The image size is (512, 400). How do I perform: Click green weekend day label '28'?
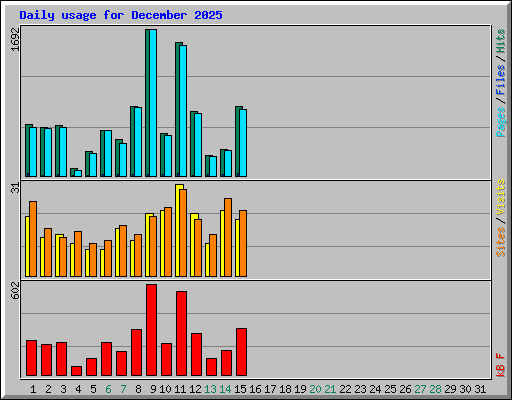click(x=435, y=389)
